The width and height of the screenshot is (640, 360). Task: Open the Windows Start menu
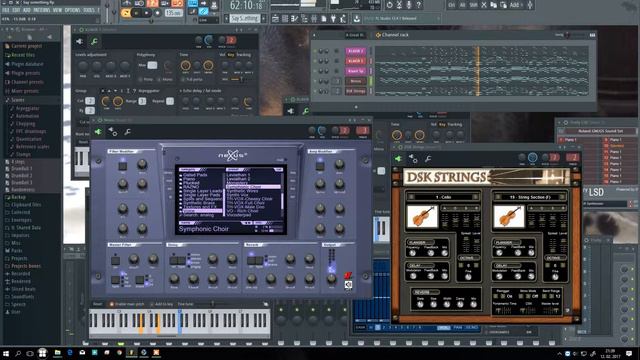6,353
